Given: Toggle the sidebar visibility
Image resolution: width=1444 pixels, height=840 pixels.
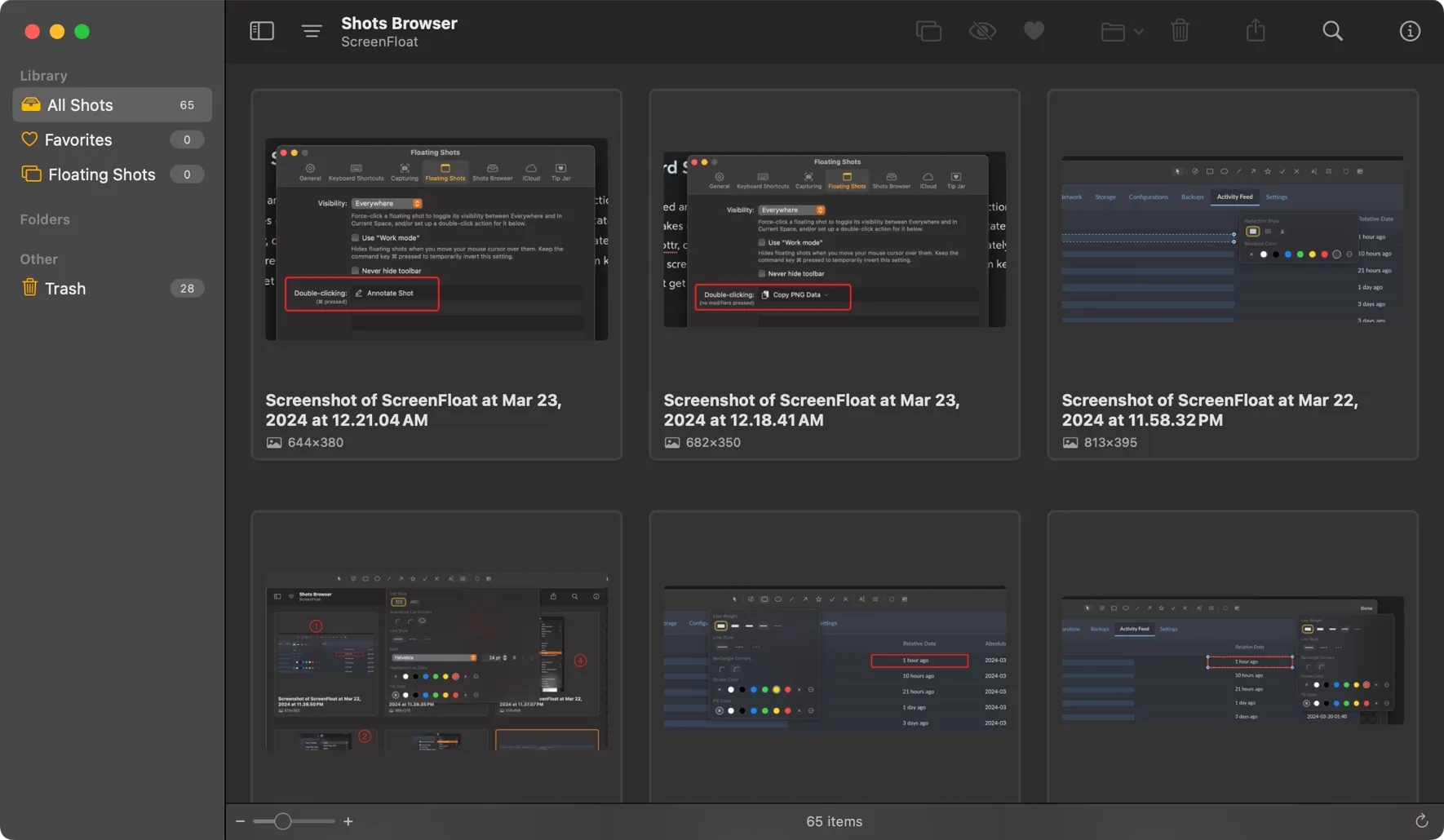Looking at the screenshot, I should coord(261,30).
